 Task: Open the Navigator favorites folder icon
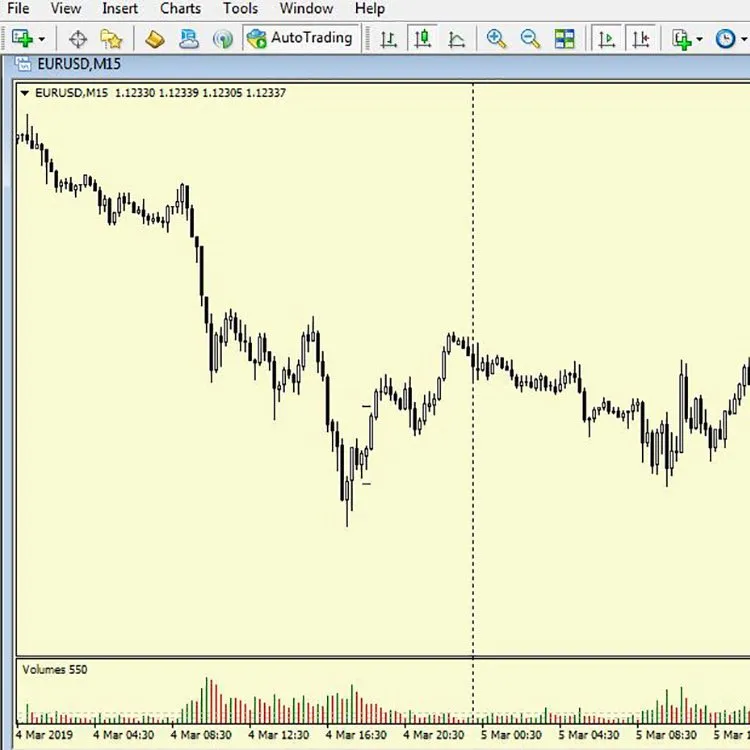pyautogui.click(x=111, y=39)
